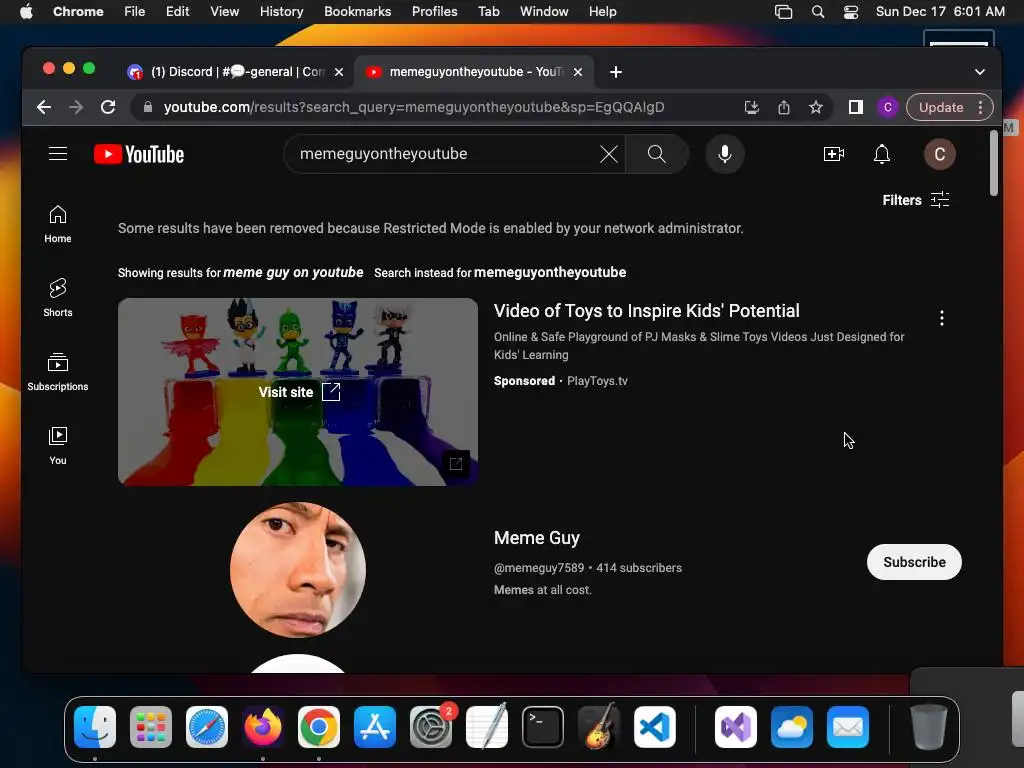This screenshot has width=1024, height=768.
Task: Open the View menu
Action: pos(225,12)
